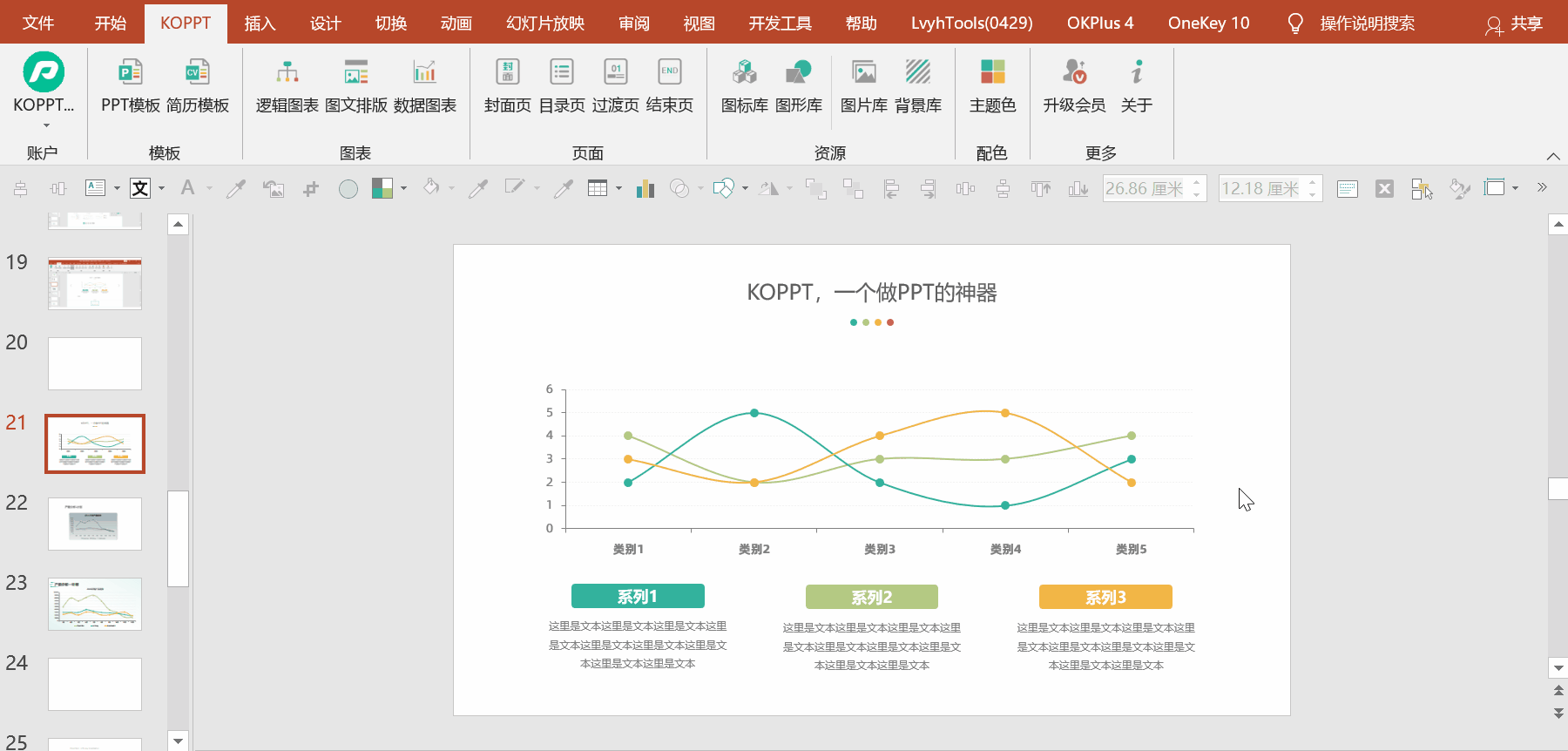Image resolution: width=1568 pixels, height=751 pixels.
Task: Click the 共享 share button
Action: pos(1514,24)
